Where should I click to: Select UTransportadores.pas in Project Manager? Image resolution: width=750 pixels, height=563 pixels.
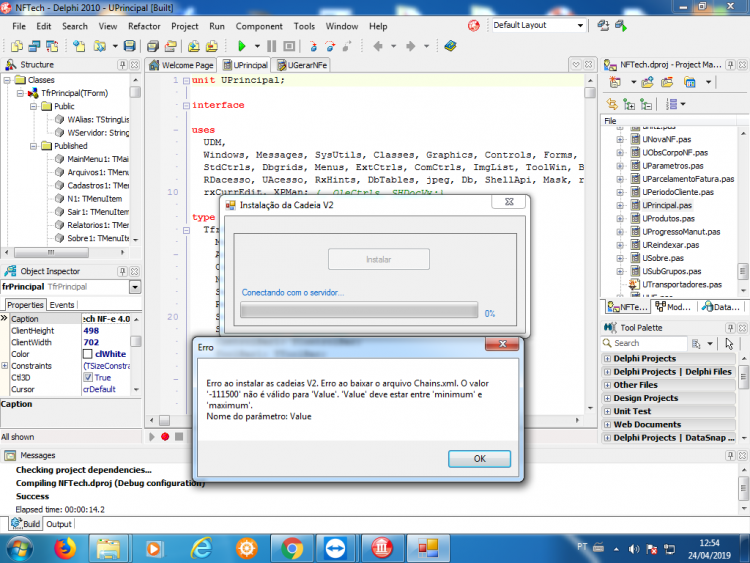click(x=682, y=285)
